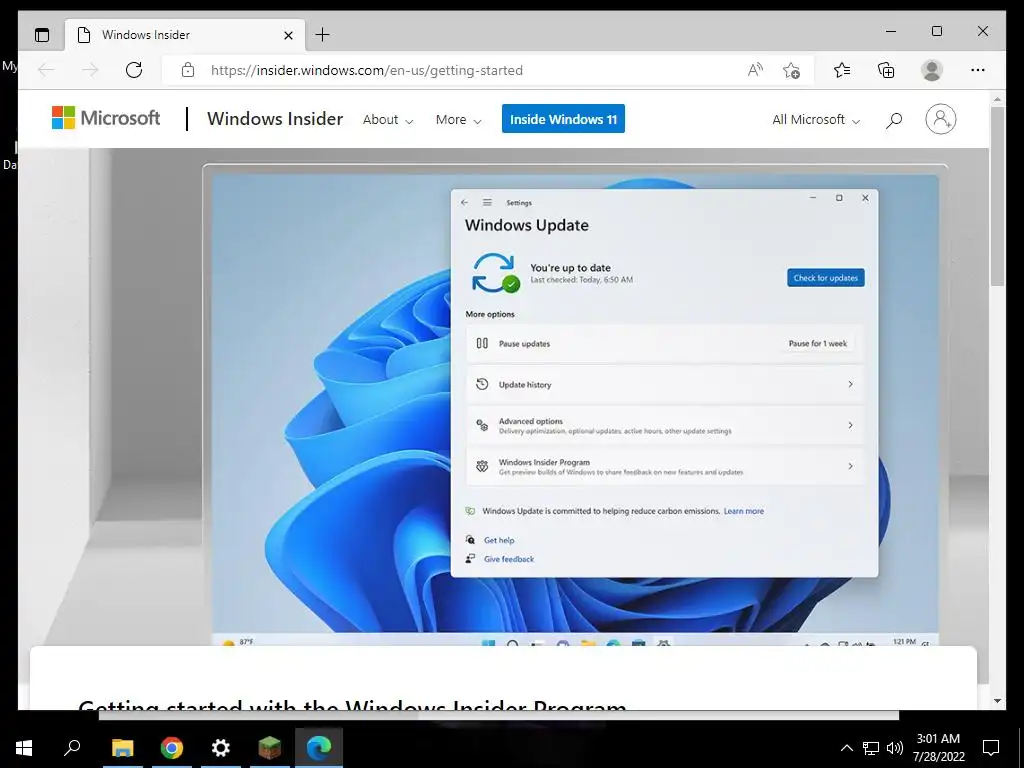Open taskbar search

click(72, 748)
